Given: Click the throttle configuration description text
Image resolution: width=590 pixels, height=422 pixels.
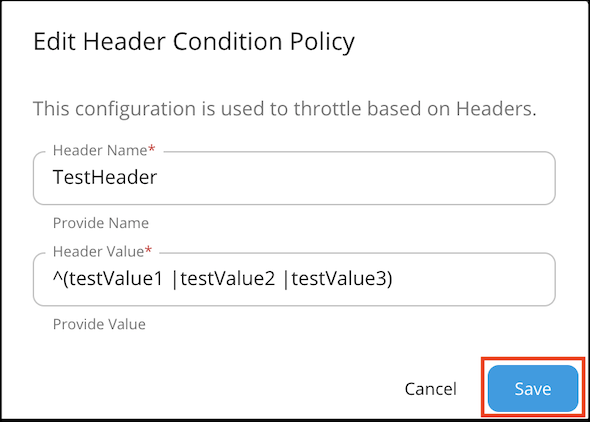Looking at the screenshot, I should (x=285, y=109).
